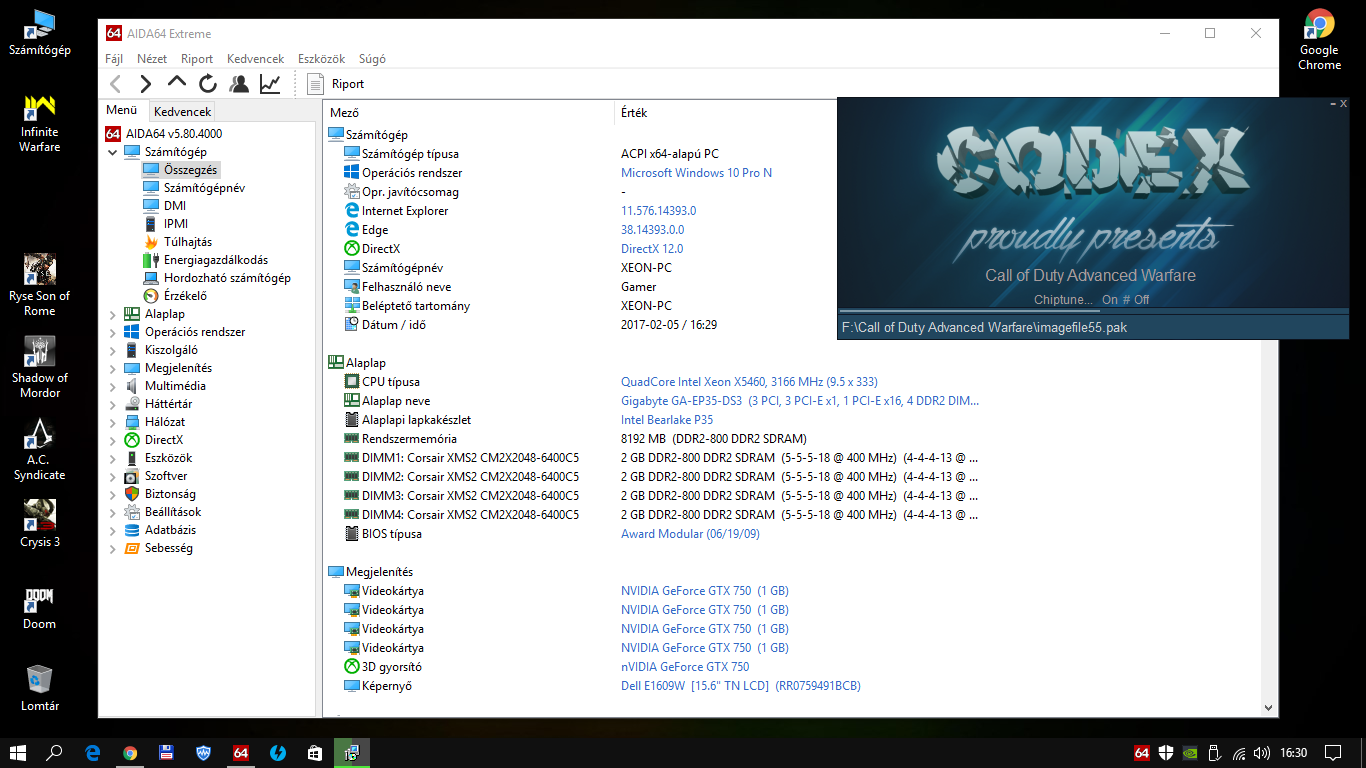1366x768 pixels.
Task: Open the Crysis 3 desktop shortcut
Action: (40, 523)
